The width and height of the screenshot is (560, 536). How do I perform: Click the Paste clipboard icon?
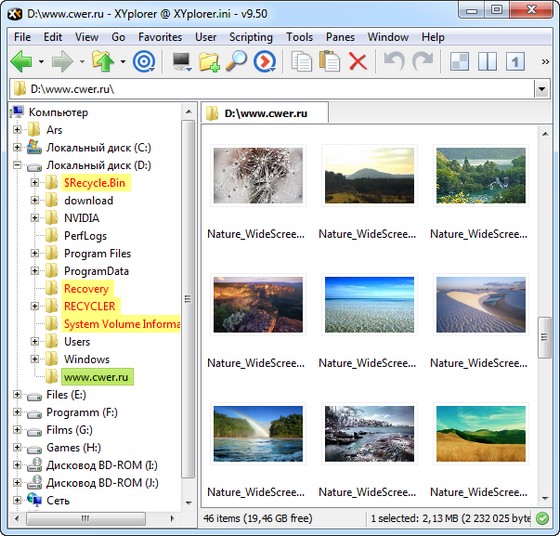click(x=329, y=61)
